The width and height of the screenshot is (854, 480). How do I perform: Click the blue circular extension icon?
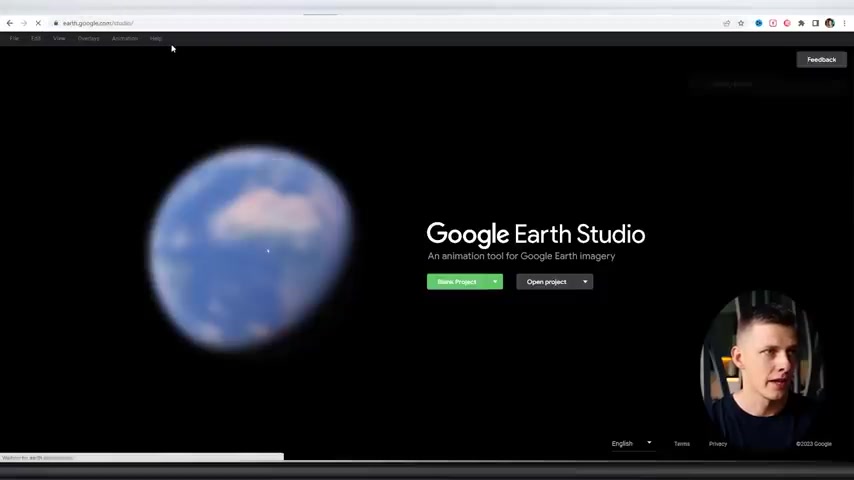click(759, 23)
